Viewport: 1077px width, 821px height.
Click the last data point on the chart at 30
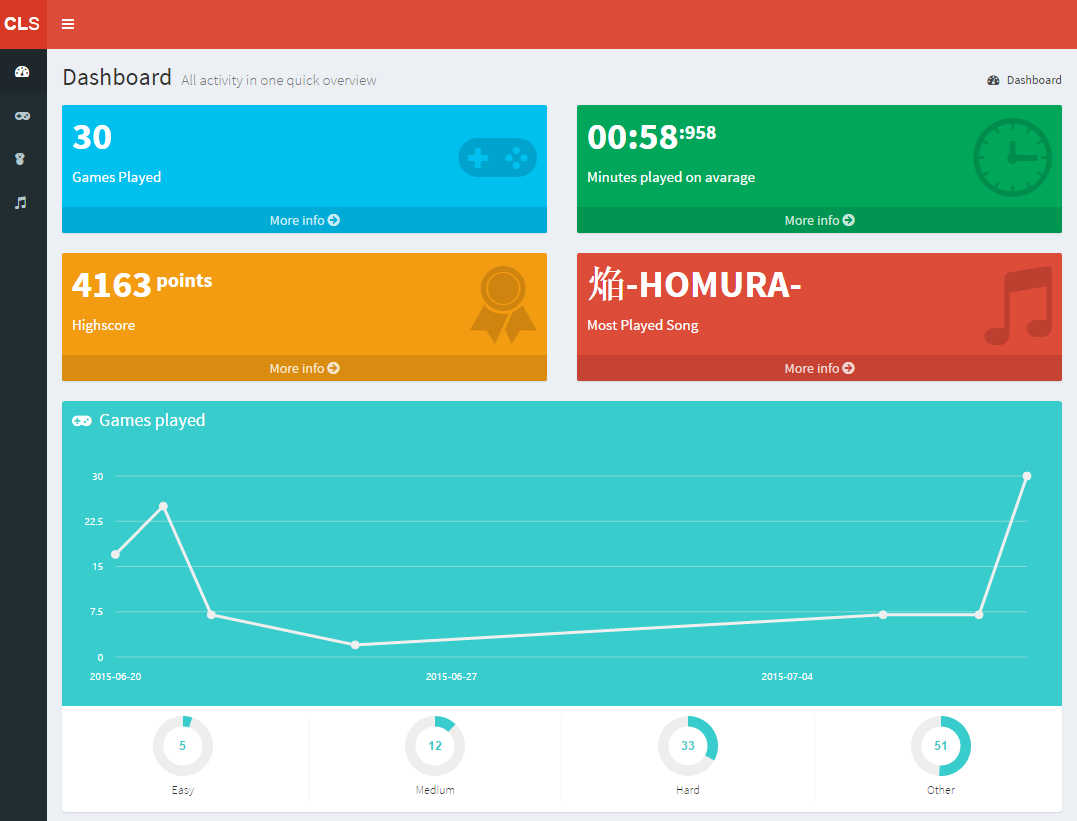point(1027,476)
